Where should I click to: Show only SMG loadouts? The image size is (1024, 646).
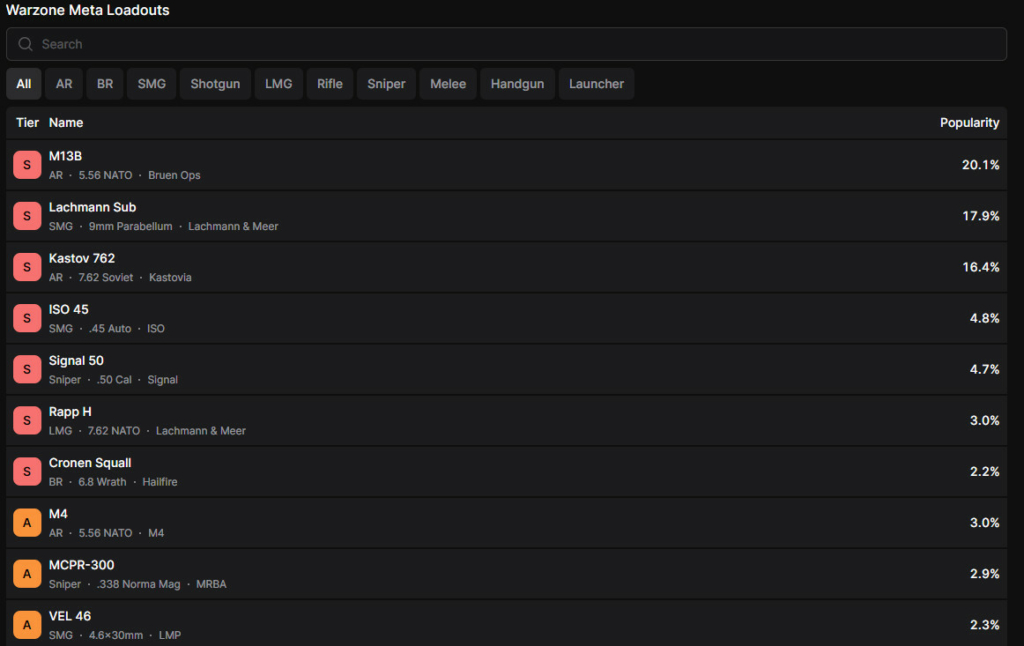tap(152, 84)
